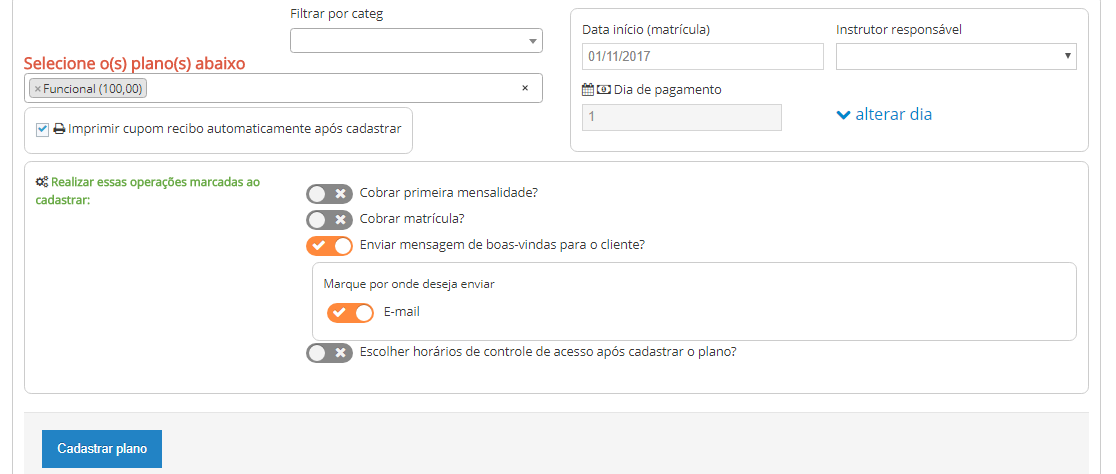Switch off E-mail sending toggle
The height and width of the screenshot is (474, 1116).
click(x=350, y=313)
